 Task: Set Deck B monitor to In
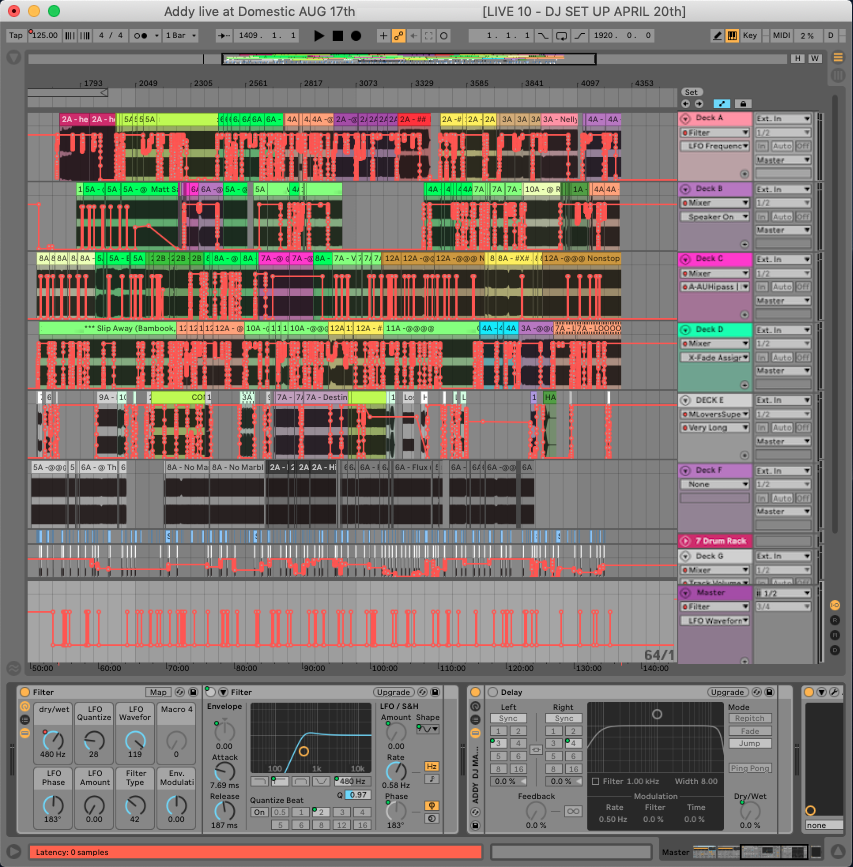pos(762,217)
